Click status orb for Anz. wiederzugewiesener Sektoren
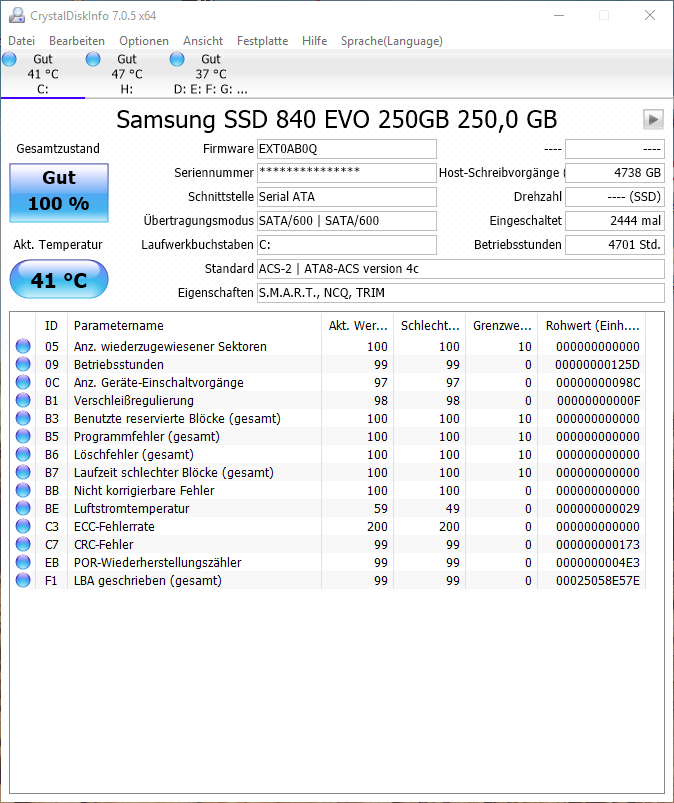The width and height of the screenshot is (674, 803). click(x=23, y=346)
